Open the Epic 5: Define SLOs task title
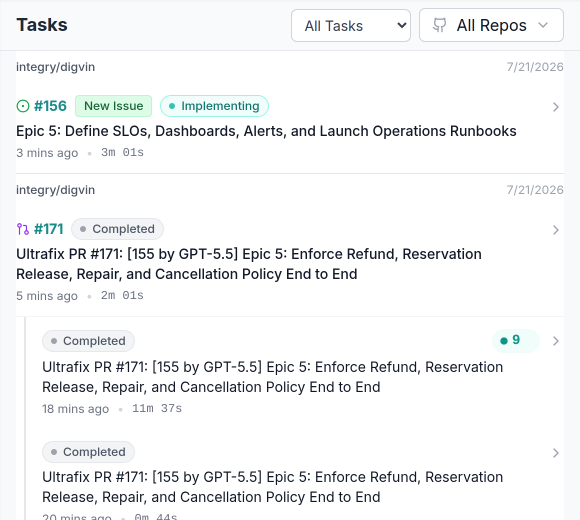The width and height of the screenshot is (580, 520). pyautogui.click(x=266, y=131)
